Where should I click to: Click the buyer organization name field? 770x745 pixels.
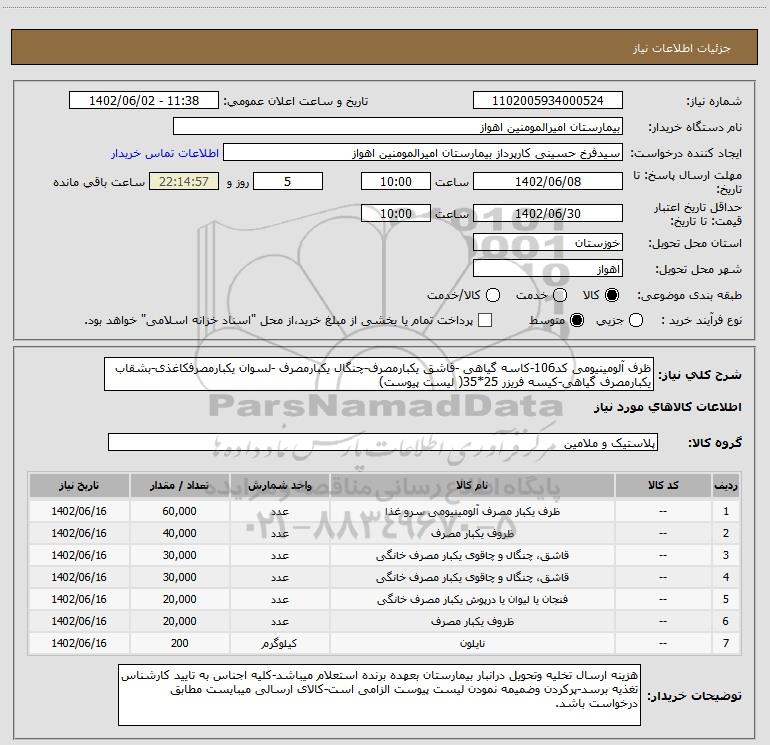[398, 127]
